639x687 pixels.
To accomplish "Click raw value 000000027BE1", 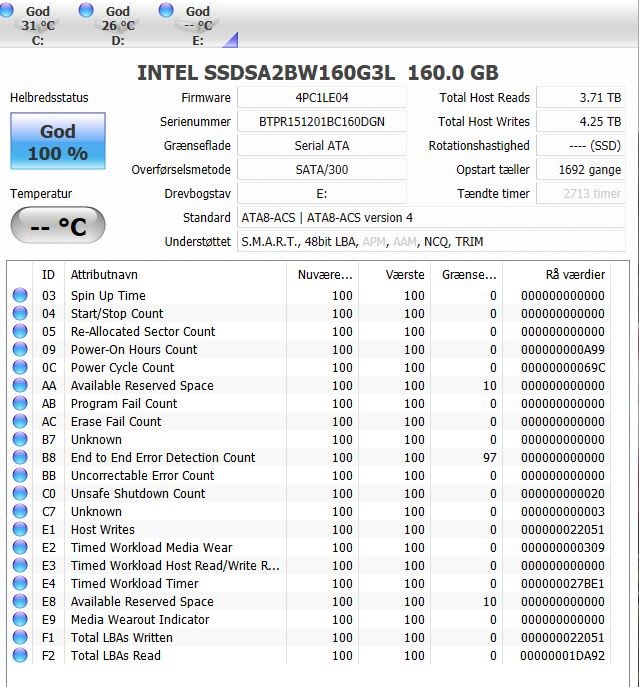I will pyautogui.click(x=563, y=584).
